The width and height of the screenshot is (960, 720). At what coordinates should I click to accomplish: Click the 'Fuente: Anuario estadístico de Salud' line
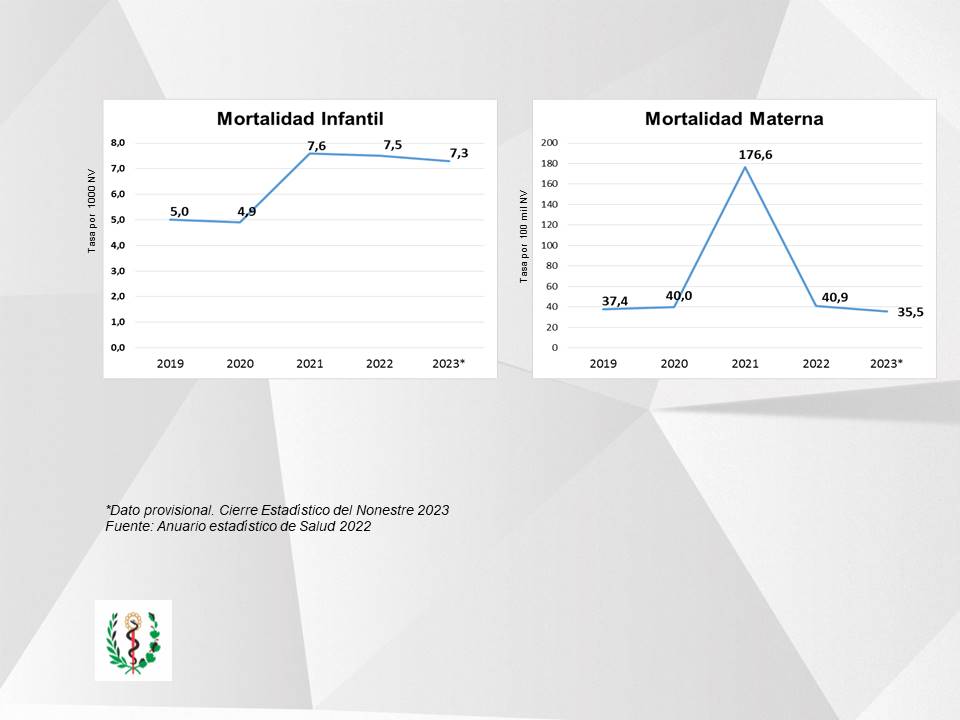pos(238,526)
